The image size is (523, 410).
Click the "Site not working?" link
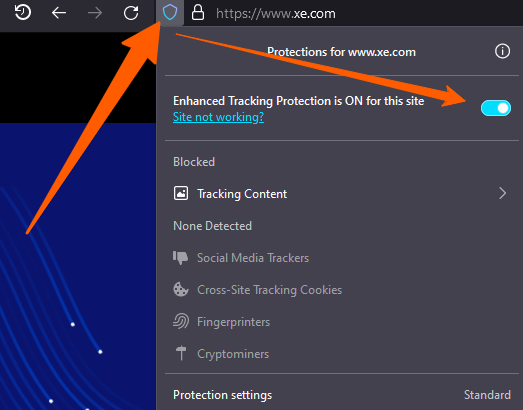pyautogui.click(x=218, y=117)
